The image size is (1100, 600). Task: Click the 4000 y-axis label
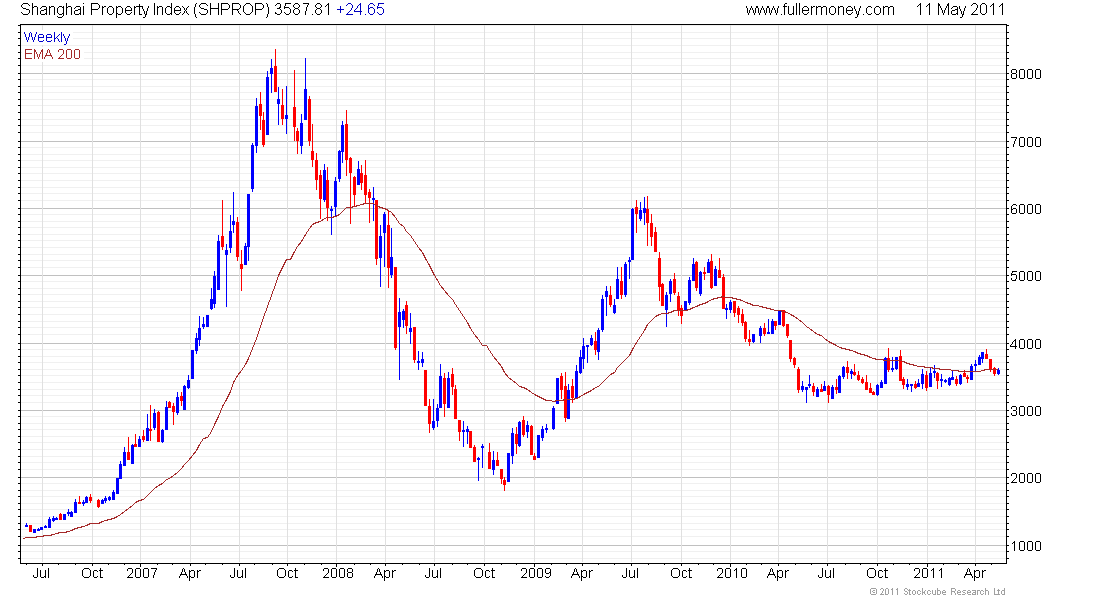point(1026,345)
